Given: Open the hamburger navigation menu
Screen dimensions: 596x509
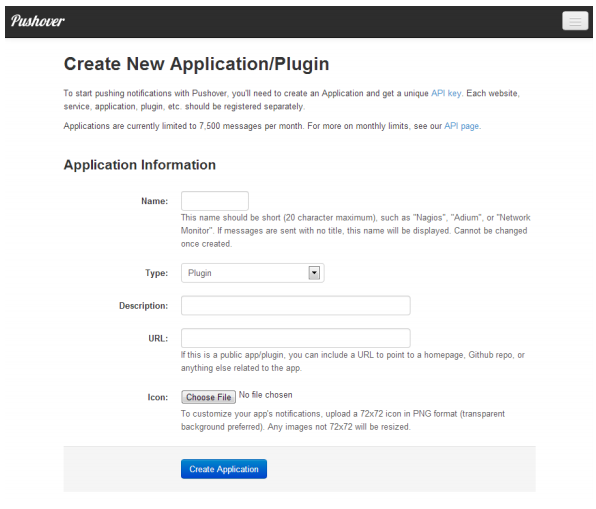Looking at the screenshot, I should pyautogui.click(x=575, y=21).
